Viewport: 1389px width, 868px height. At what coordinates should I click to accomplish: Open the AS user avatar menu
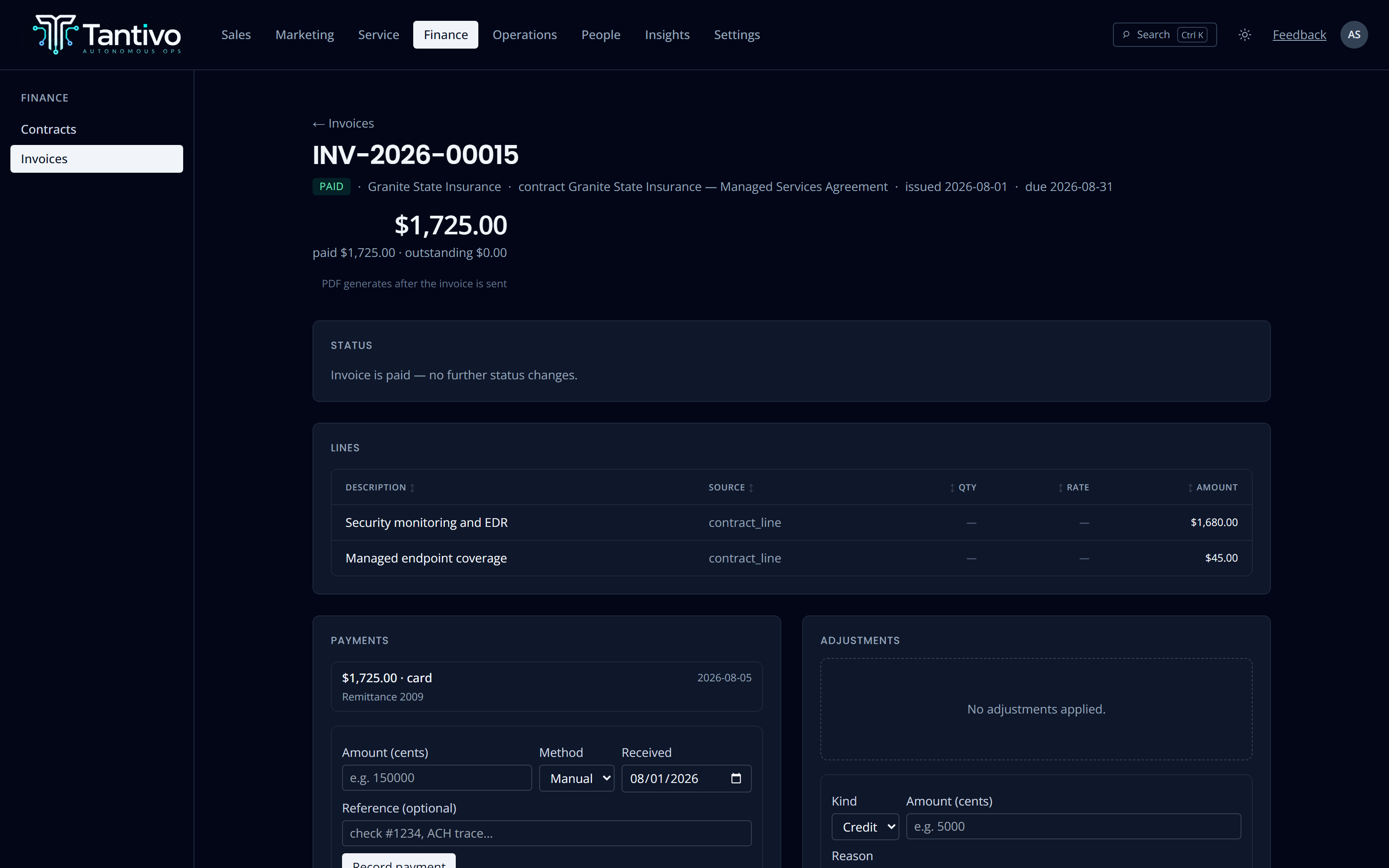pyautogui.click(x=1353, y=35)
